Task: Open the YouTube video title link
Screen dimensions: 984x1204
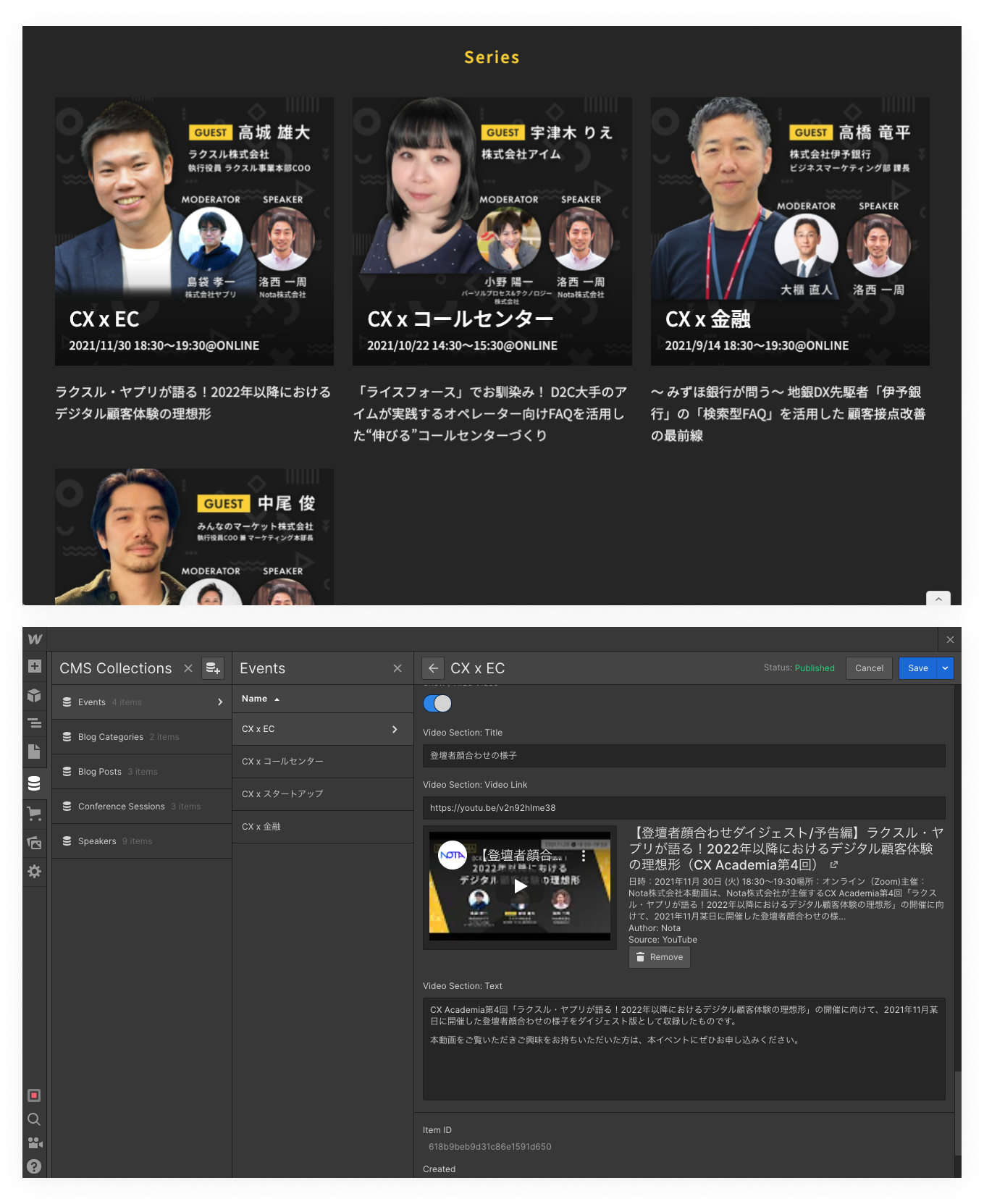Action: (x=786, y=849)
